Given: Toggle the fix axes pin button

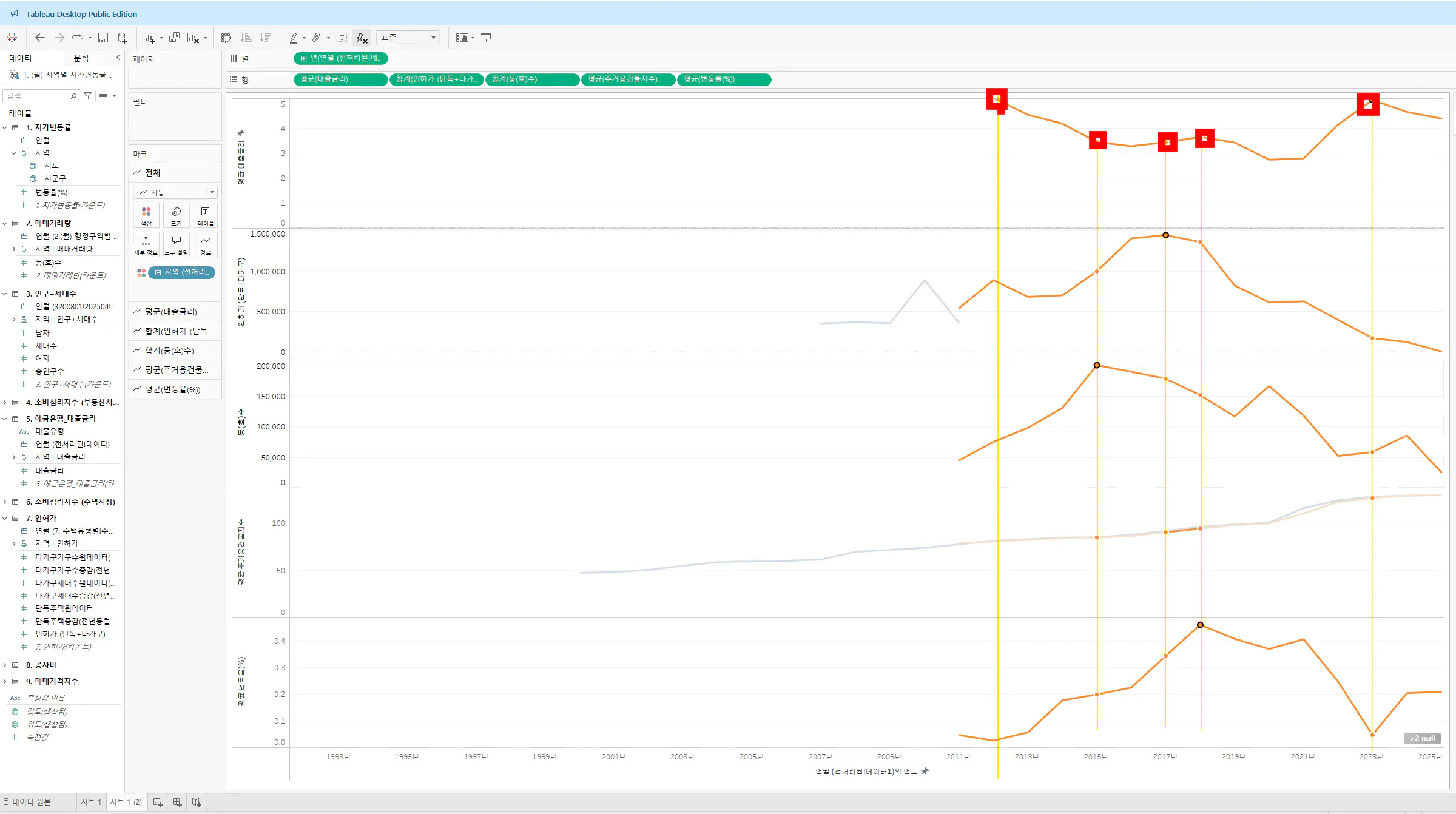Looking at the screenshot, I should click(x=362, y=38).
